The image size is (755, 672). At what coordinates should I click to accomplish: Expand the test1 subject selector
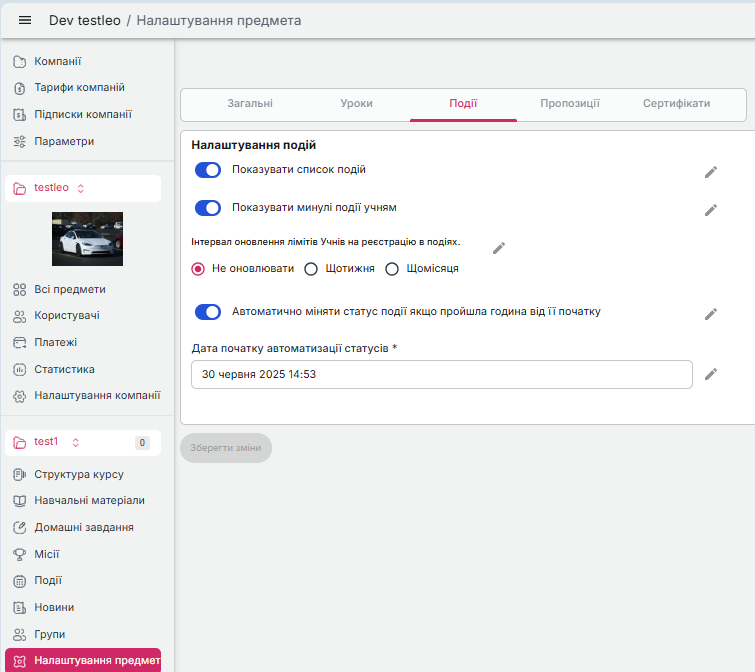click(x=74, y=442)
